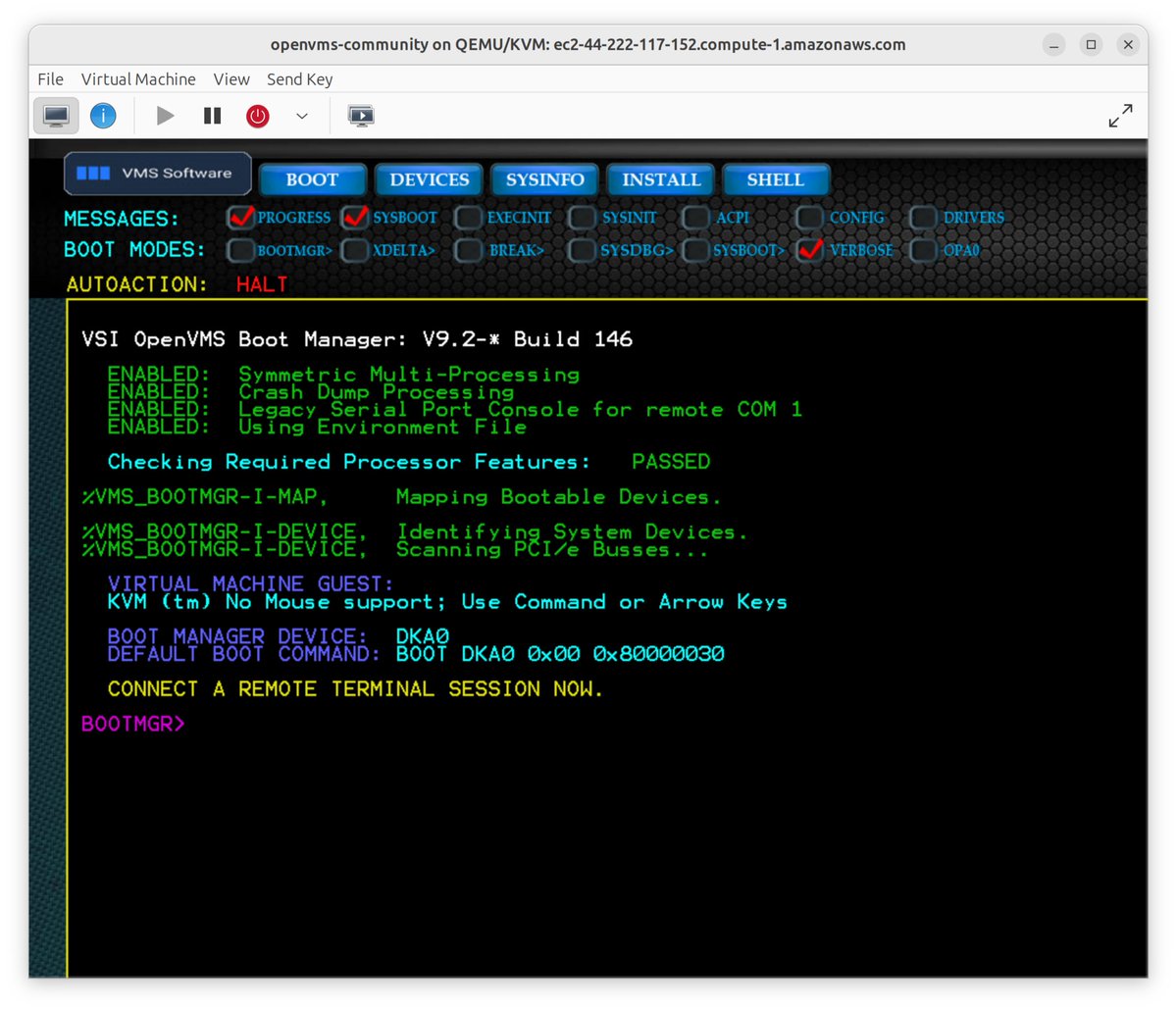Click the 'BOOT DKA0 0x00 0x80000030' text
The width and height of the screenshot is (1176, 1010).
[x=560, y=654]
